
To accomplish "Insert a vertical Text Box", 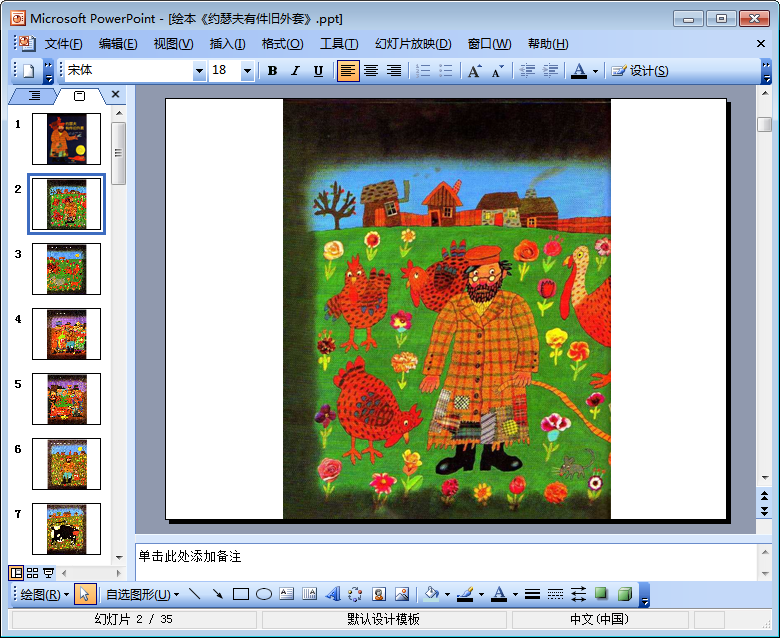I will click(x=309, y=594).
